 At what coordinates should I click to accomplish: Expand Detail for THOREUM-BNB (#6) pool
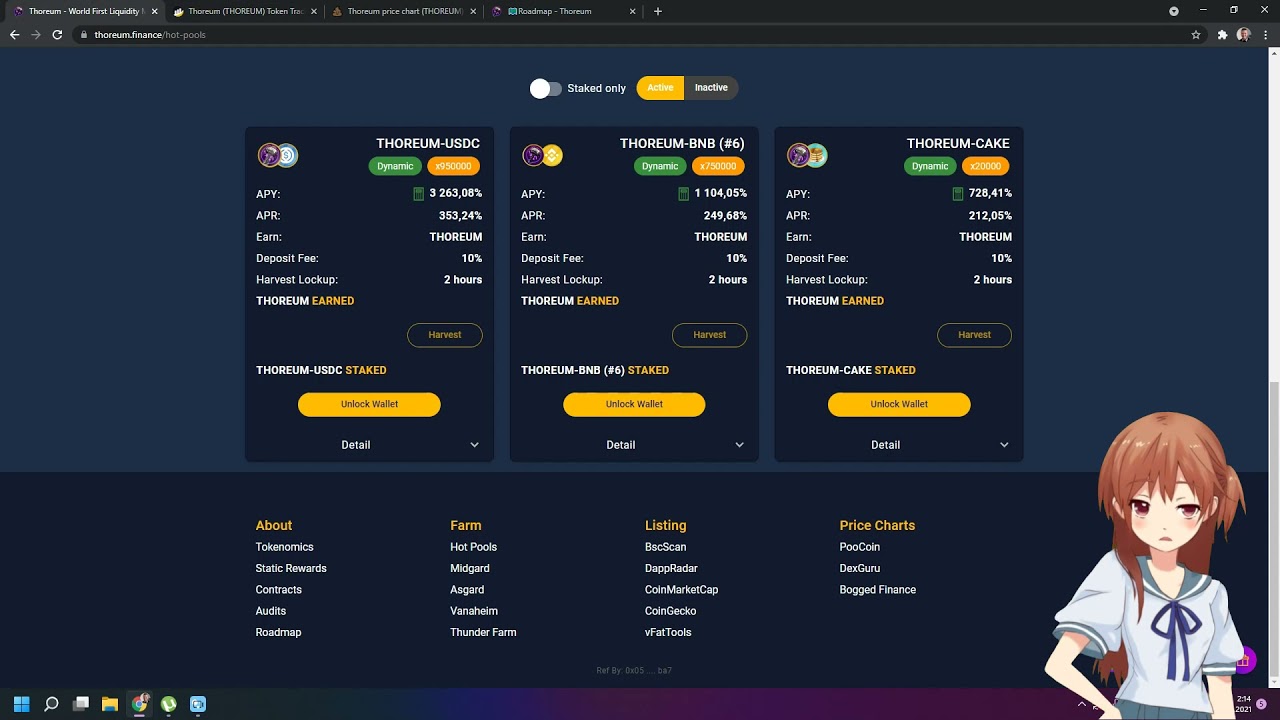click(634, 445)
